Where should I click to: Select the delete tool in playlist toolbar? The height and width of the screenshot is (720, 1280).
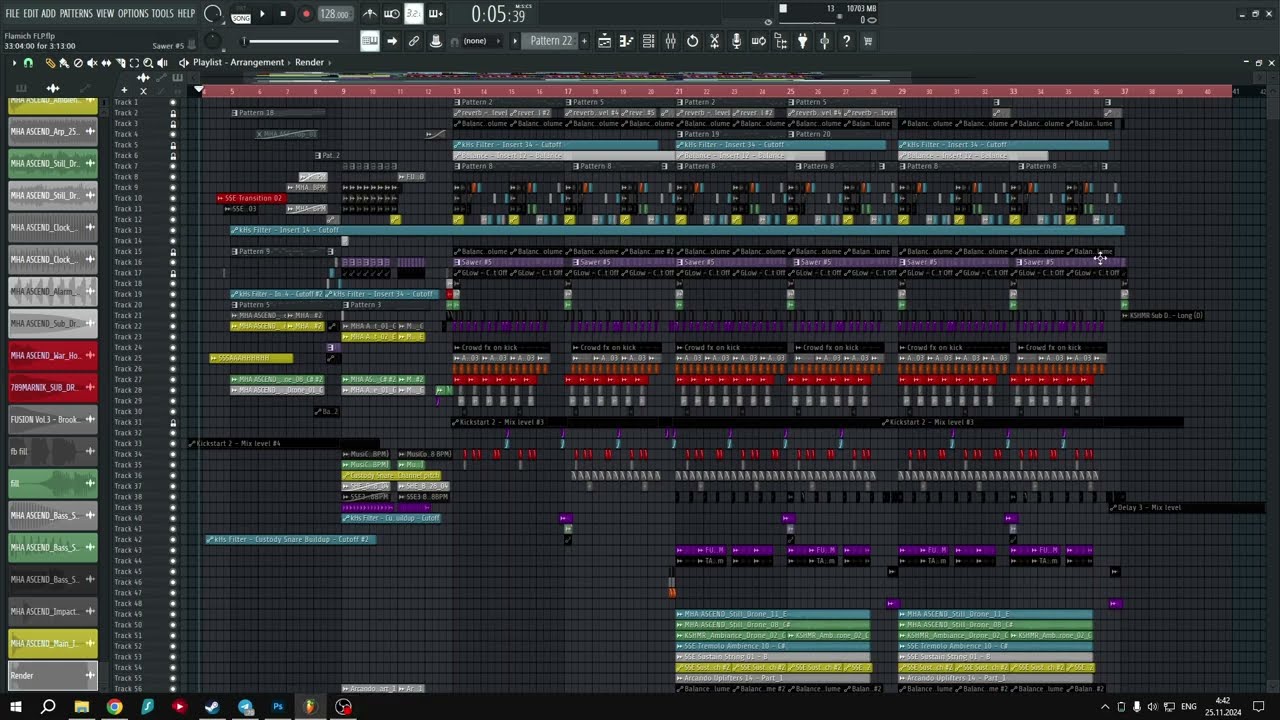[x=78, y=63]
